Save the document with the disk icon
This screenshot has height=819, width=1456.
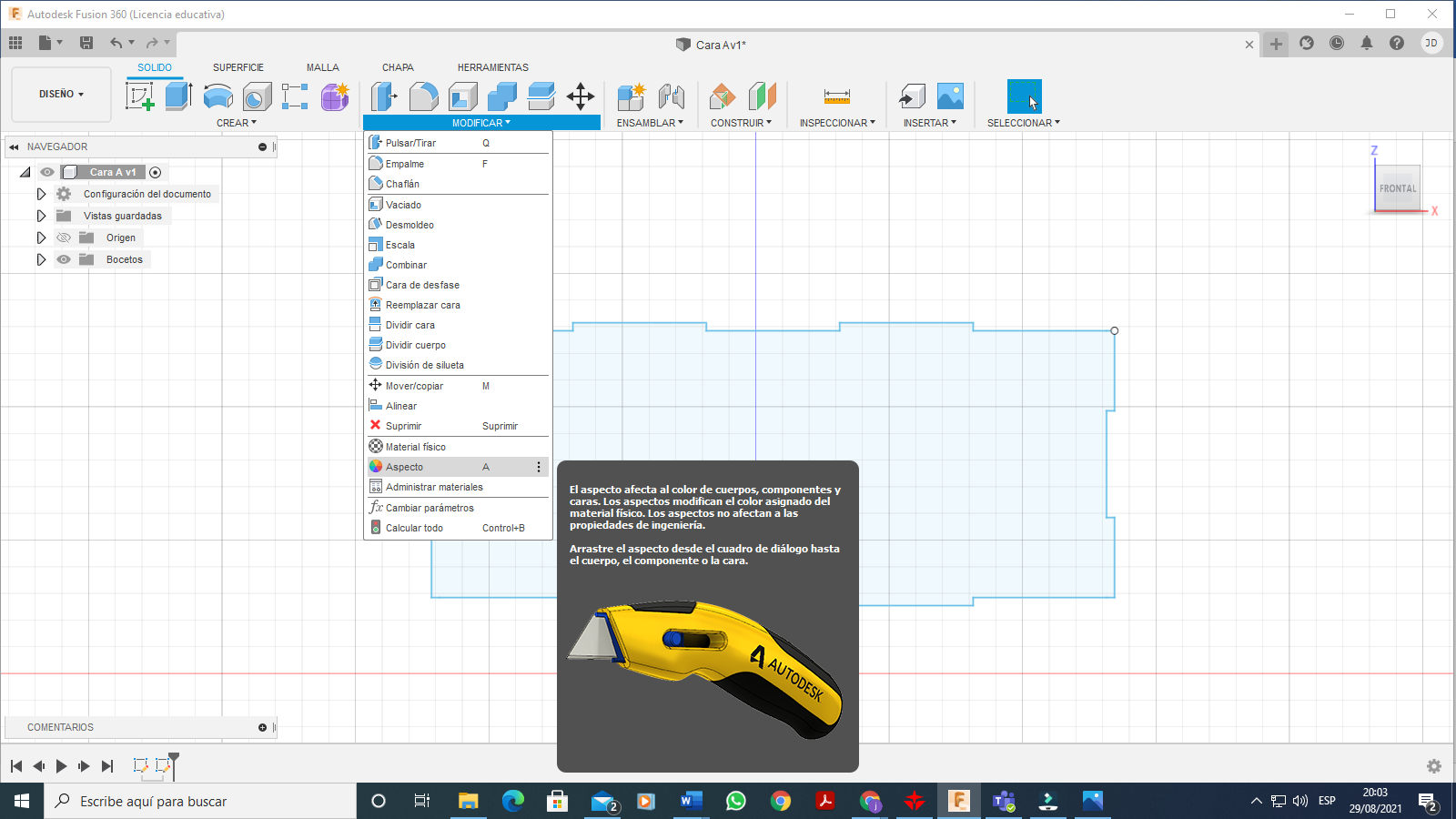tap(86, 43)
